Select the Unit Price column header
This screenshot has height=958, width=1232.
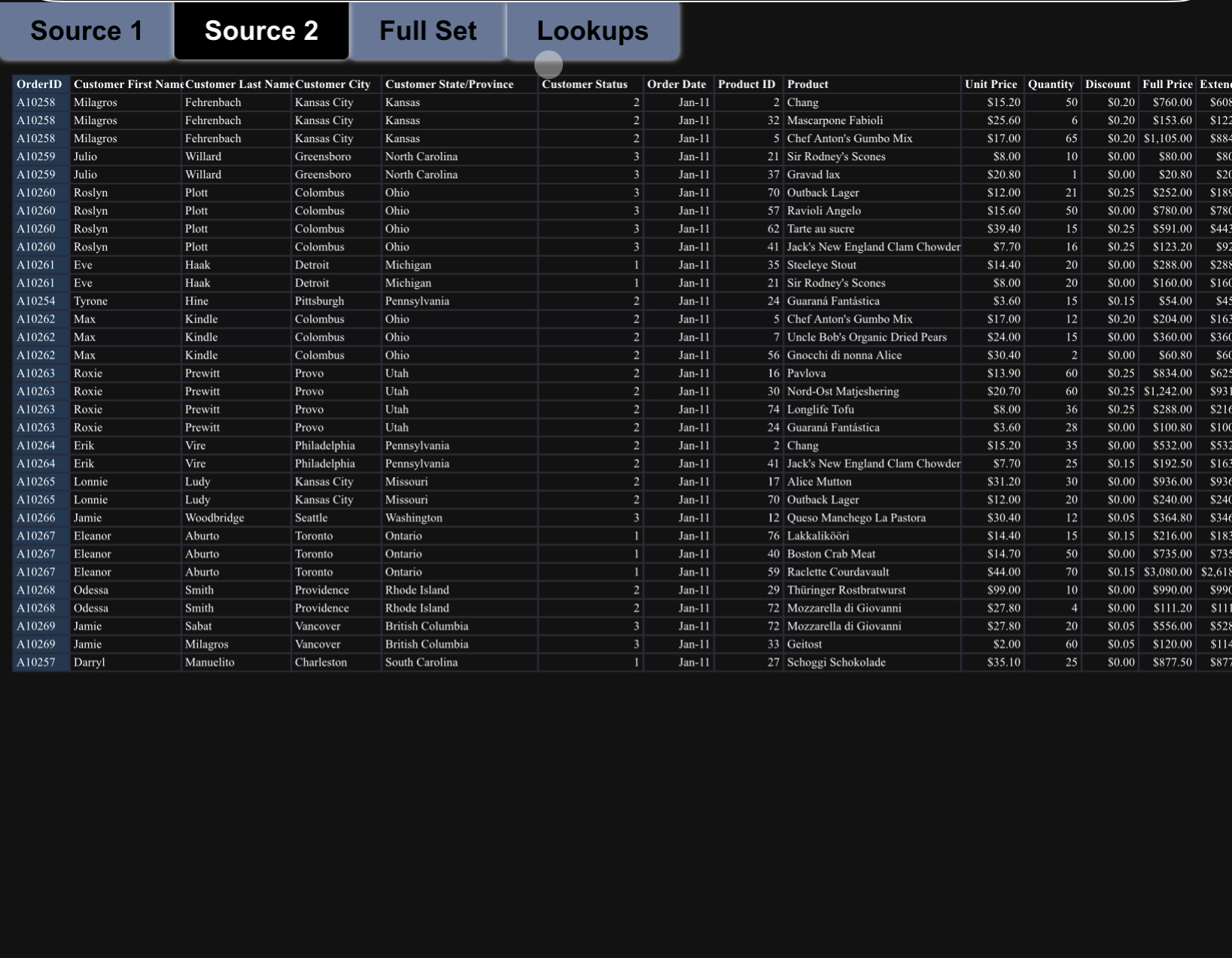[993, 84]
